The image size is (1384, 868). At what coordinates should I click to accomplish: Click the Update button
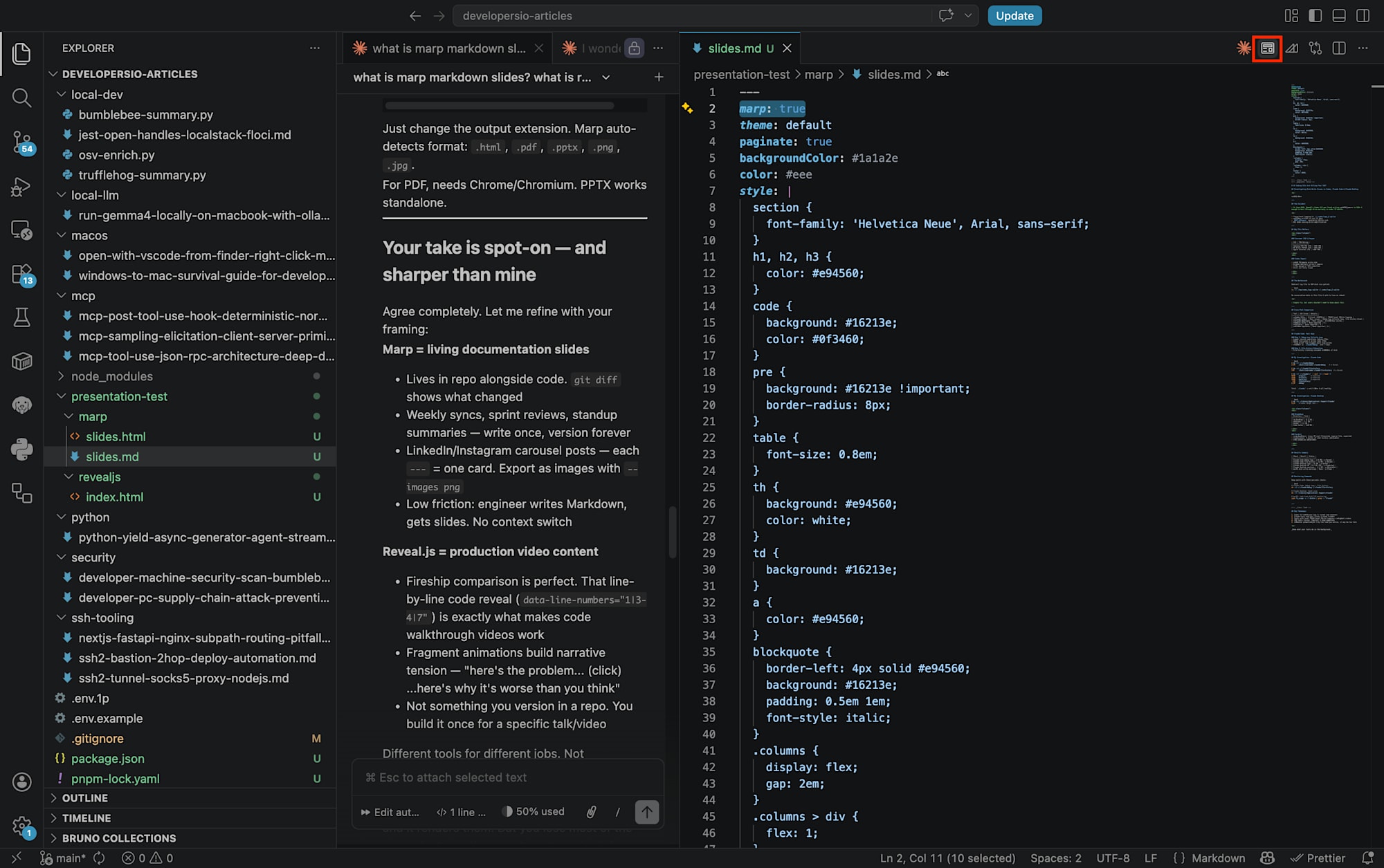tap(1014, 15)
